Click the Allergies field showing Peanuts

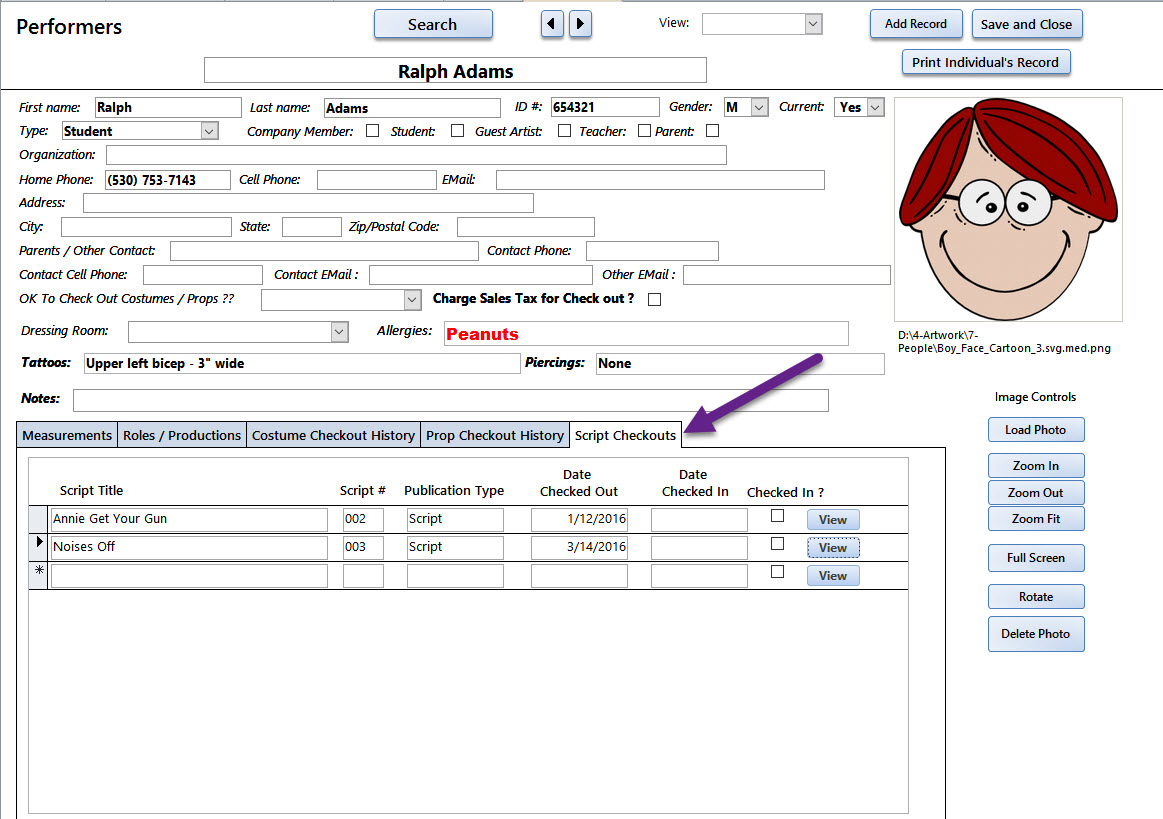pyautogui.click(x=646, y=334)
